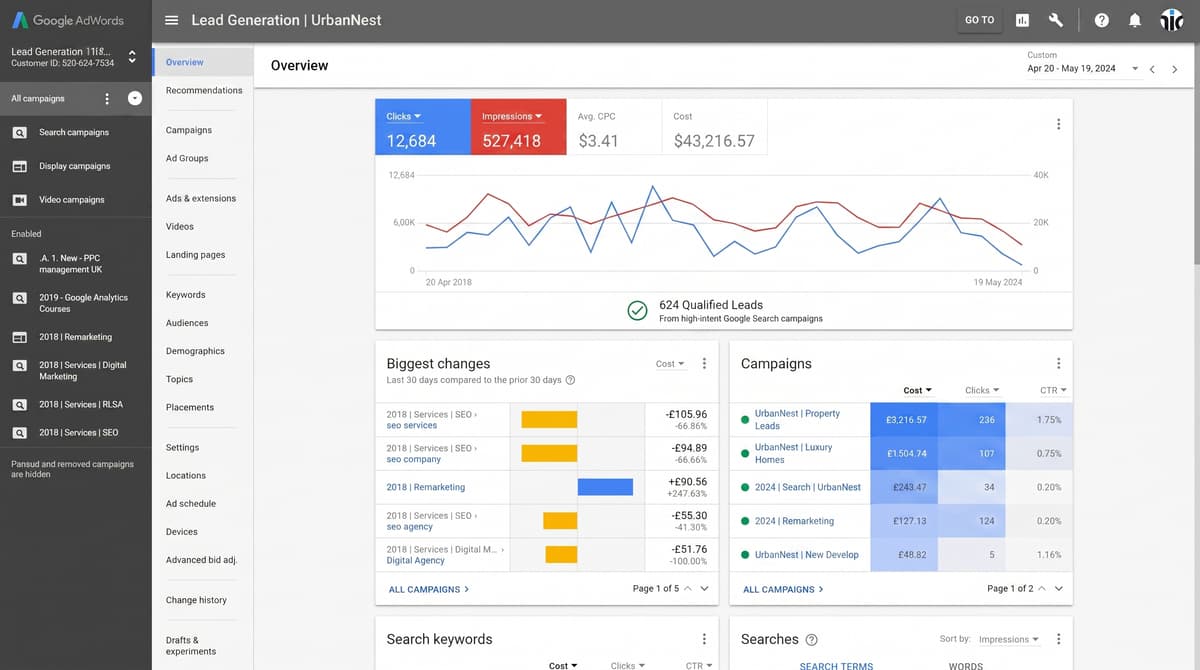Open Ad Groups page
The width and height of the screenshot is (1200, 670).
[x=187, y=158]
